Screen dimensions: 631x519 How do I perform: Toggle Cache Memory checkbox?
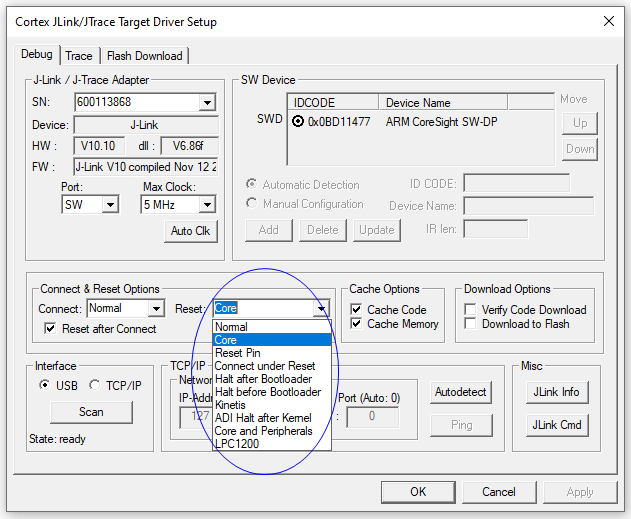click(356, 323)
